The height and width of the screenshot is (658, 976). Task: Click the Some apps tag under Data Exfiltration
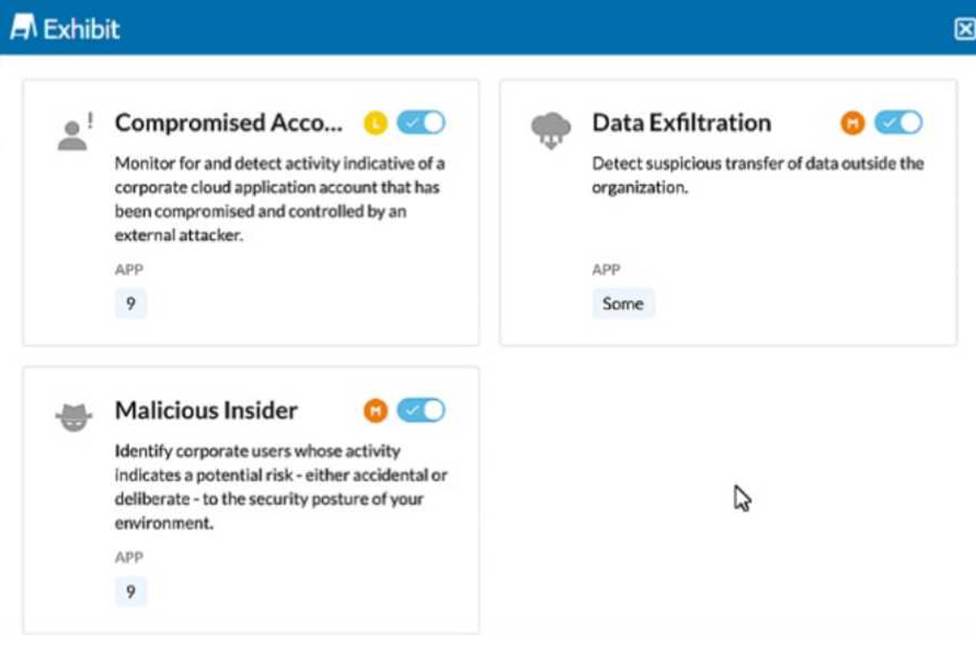pyautogui.click(x=623, y=304)
